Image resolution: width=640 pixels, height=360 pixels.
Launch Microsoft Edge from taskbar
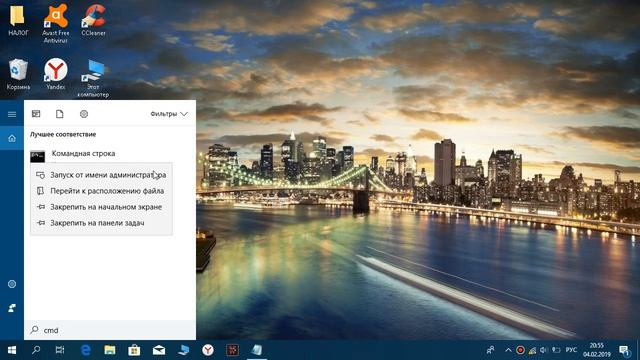point(85,350)
